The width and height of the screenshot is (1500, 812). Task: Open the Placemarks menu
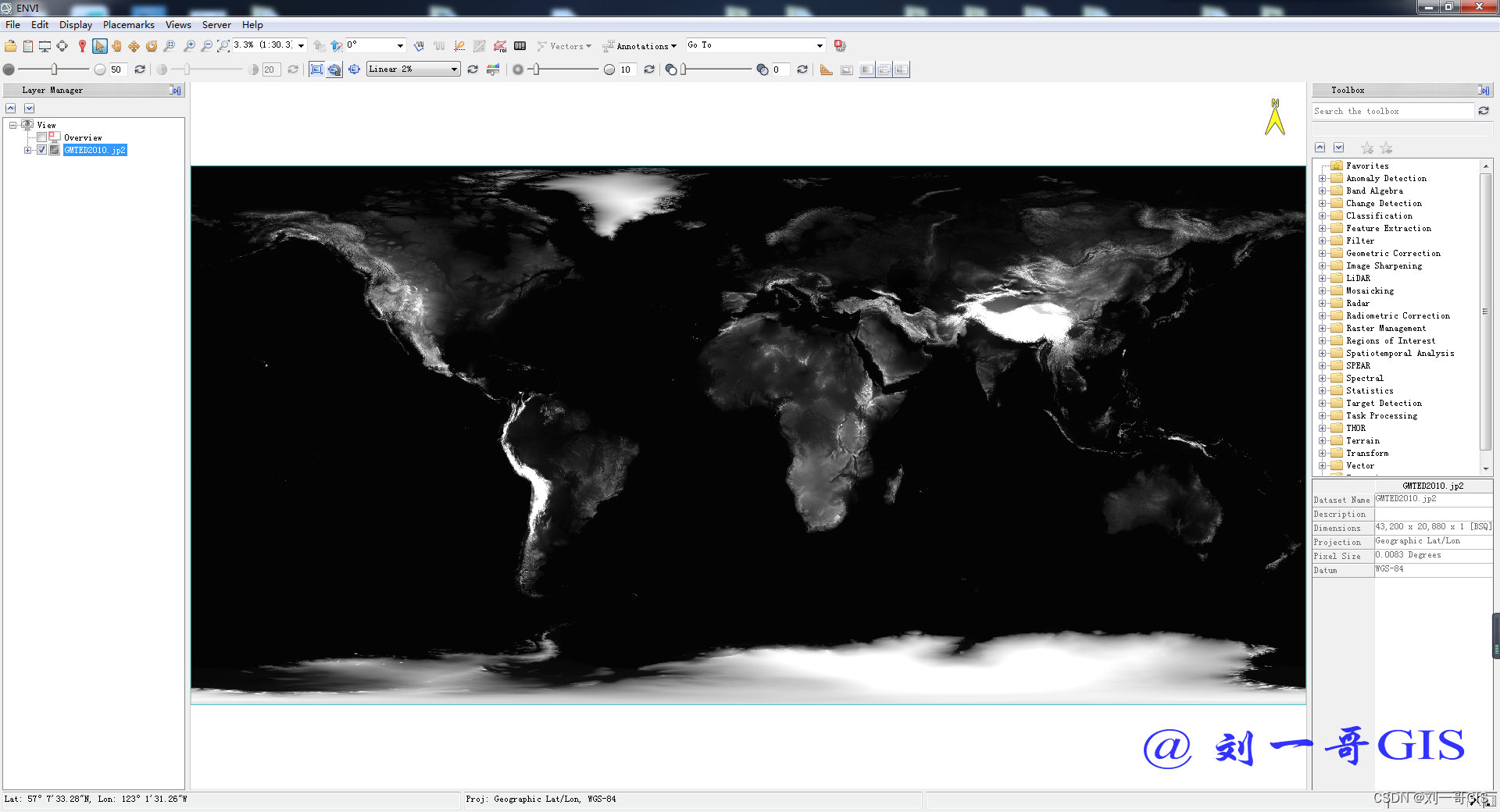(128, 25)
